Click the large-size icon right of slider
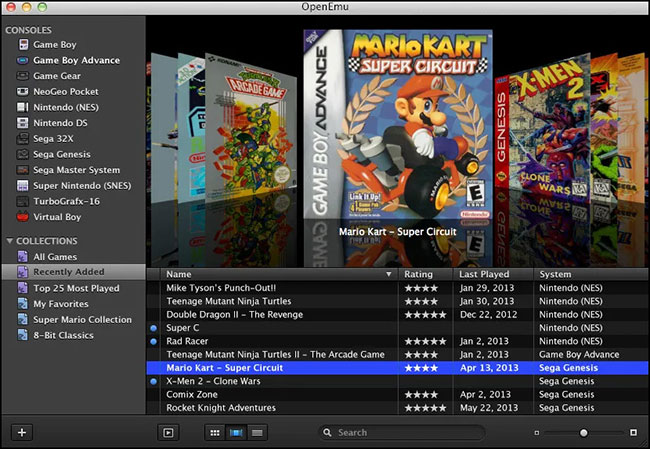650x449 pixels. click(633, 432)
